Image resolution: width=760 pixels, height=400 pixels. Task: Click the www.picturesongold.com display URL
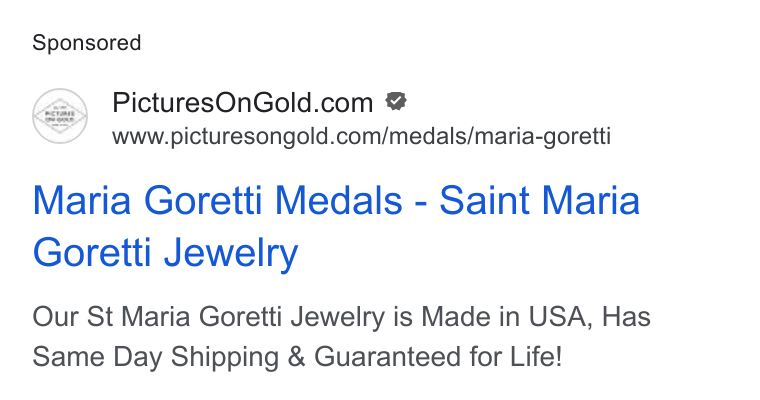click(361, 136)
